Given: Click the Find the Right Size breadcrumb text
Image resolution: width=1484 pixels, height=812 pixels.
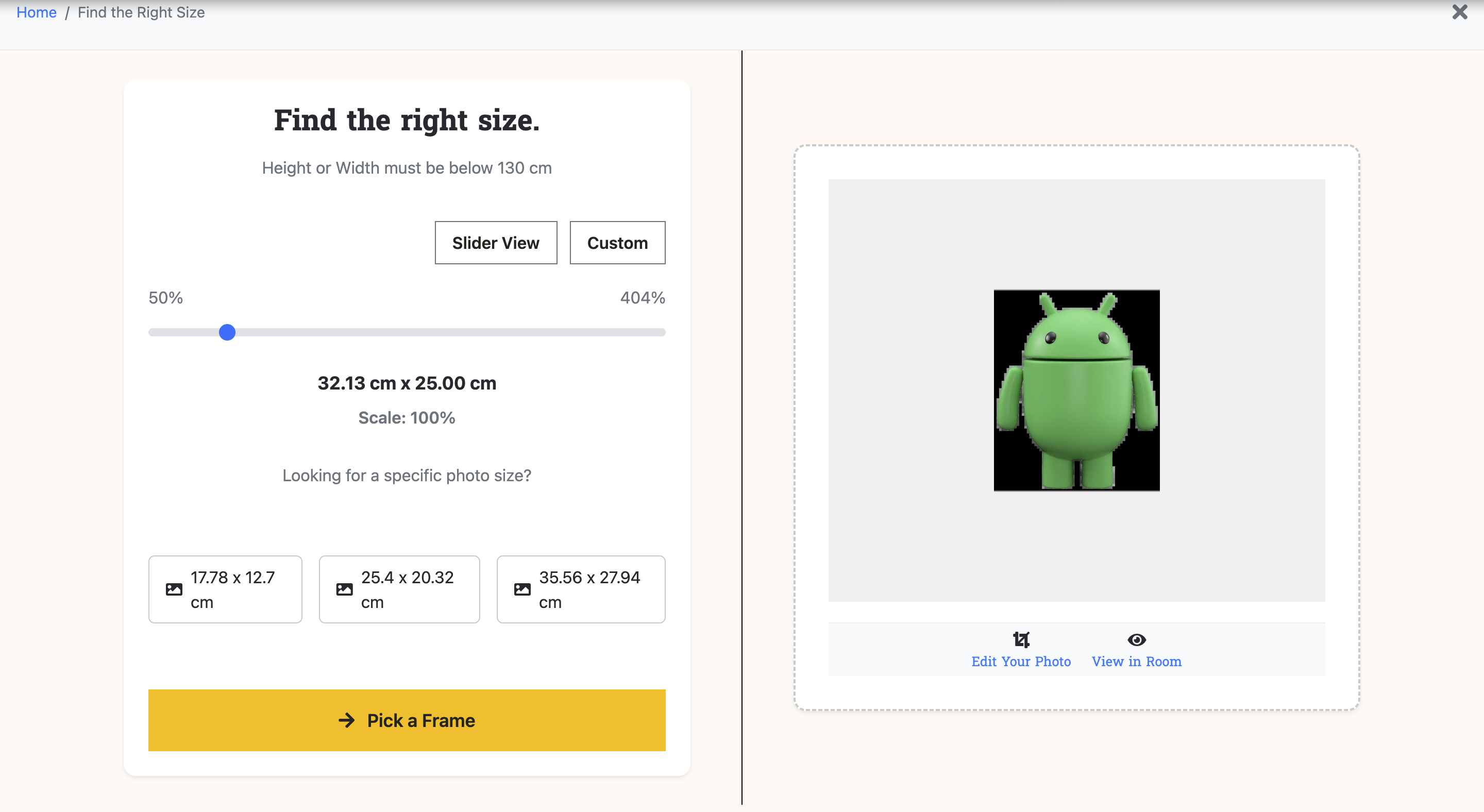Looking at the screenshot, I should (141, 12).
